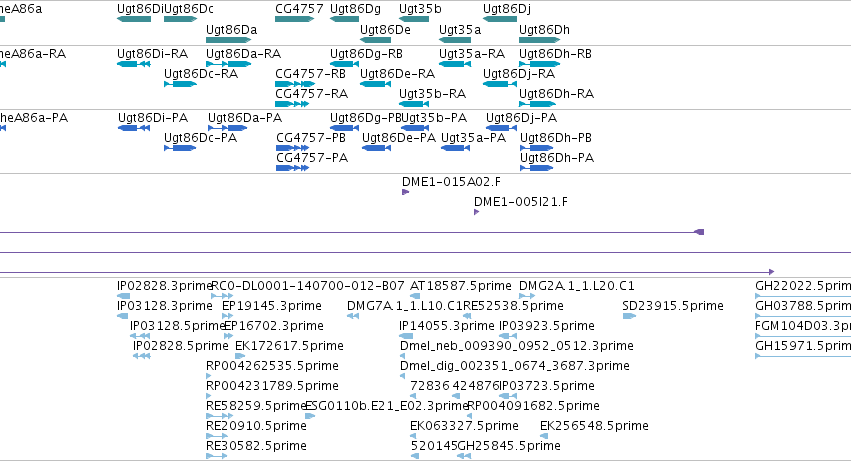Open protein Ugt86De-PA label
Viewport: 851px width, 461px height.
(399, 137)
